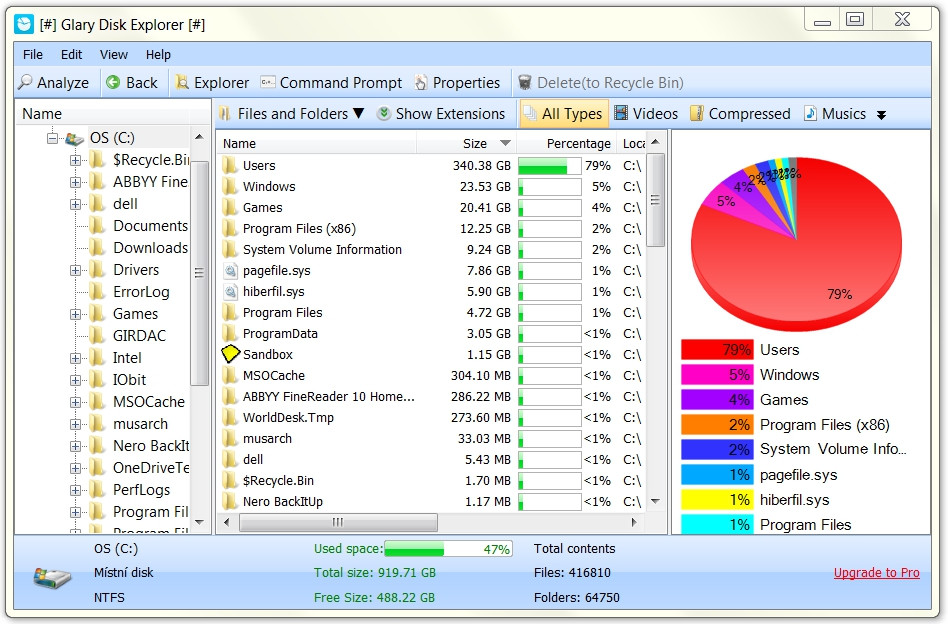This screenshot has height=624, width=948.
Task: Sort by Name column header in file list
Action: [316, 143]
